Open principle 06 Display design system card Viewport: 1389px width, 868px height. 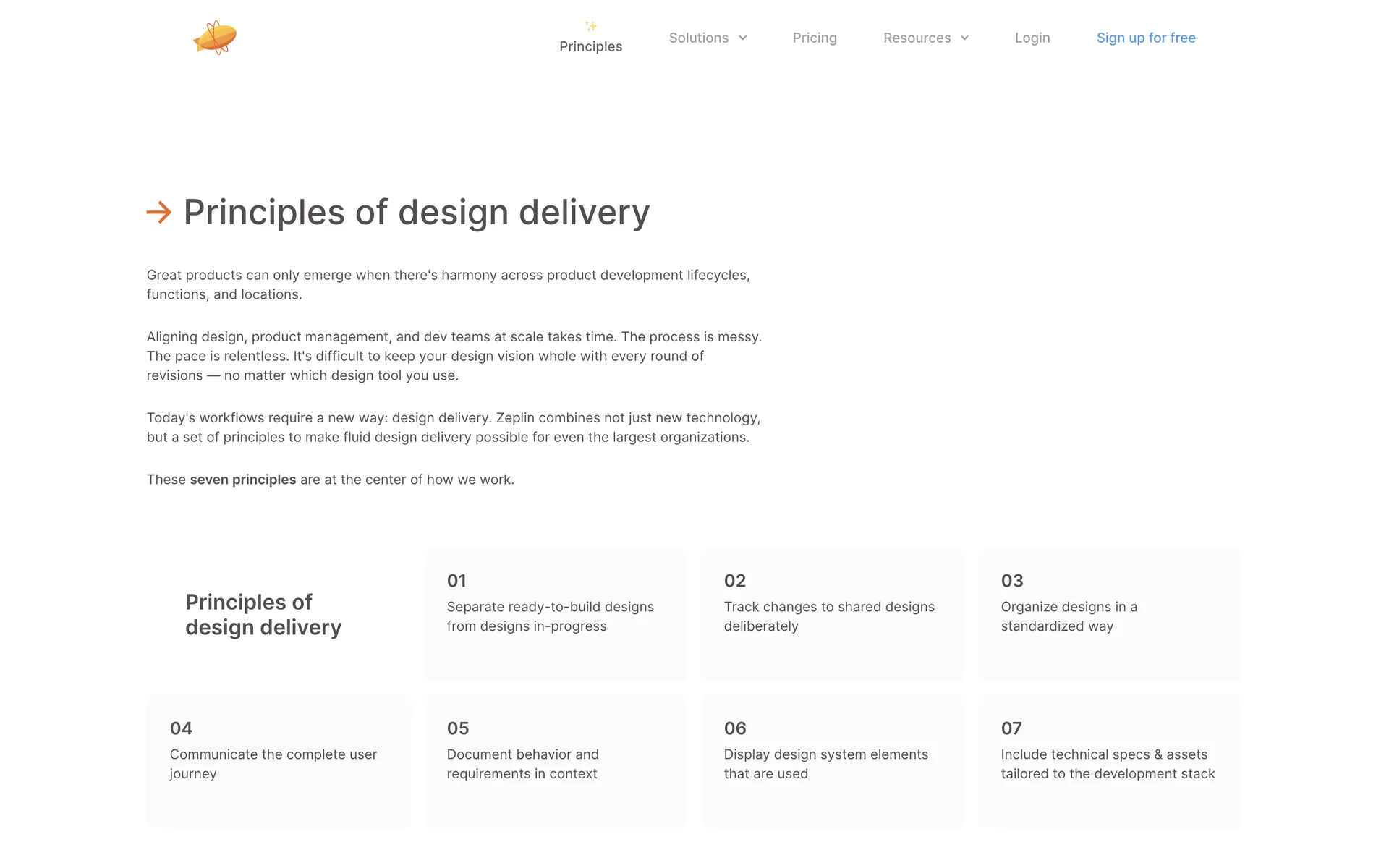coord(832,761)
